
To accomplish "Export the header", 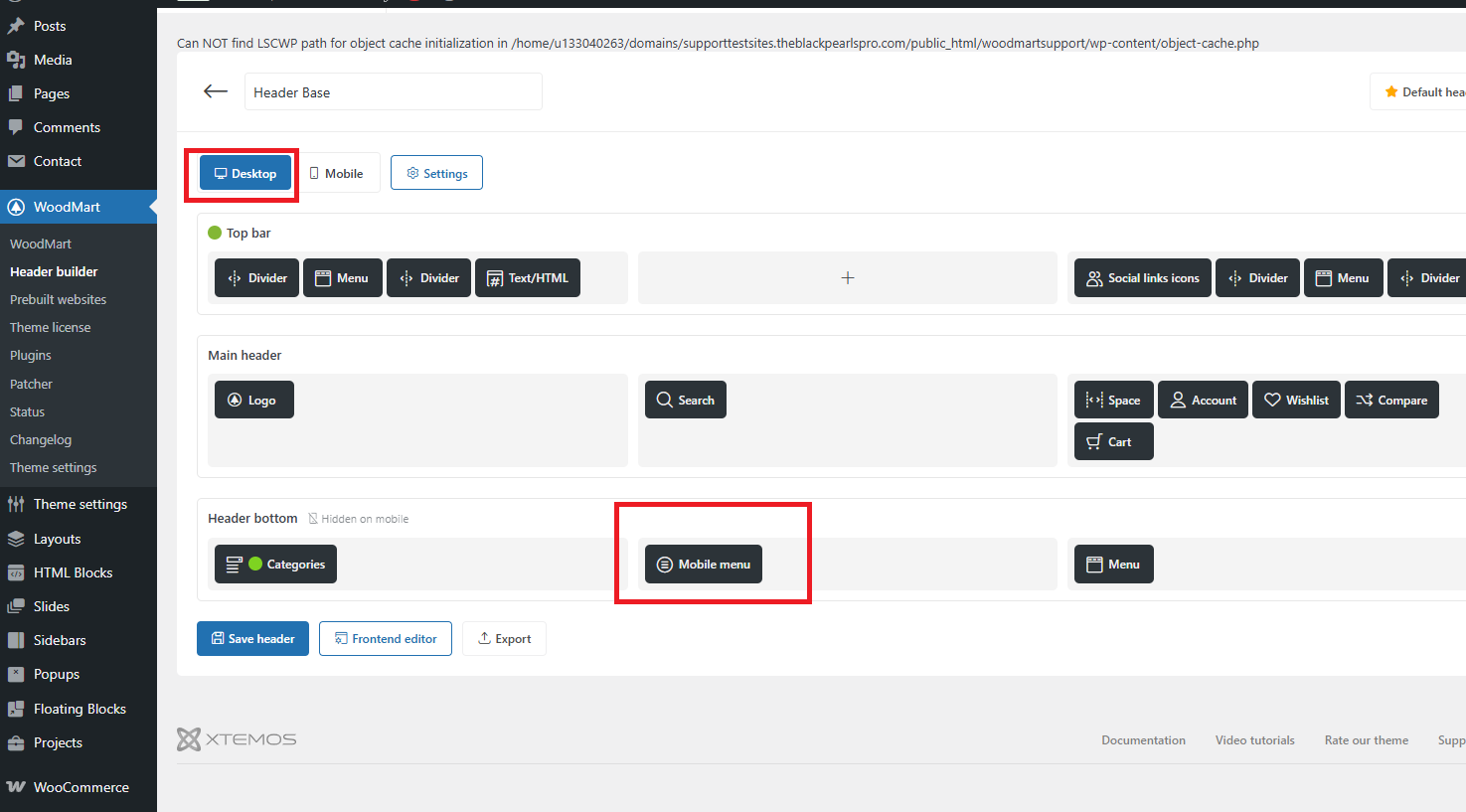I will coord(504,638).
